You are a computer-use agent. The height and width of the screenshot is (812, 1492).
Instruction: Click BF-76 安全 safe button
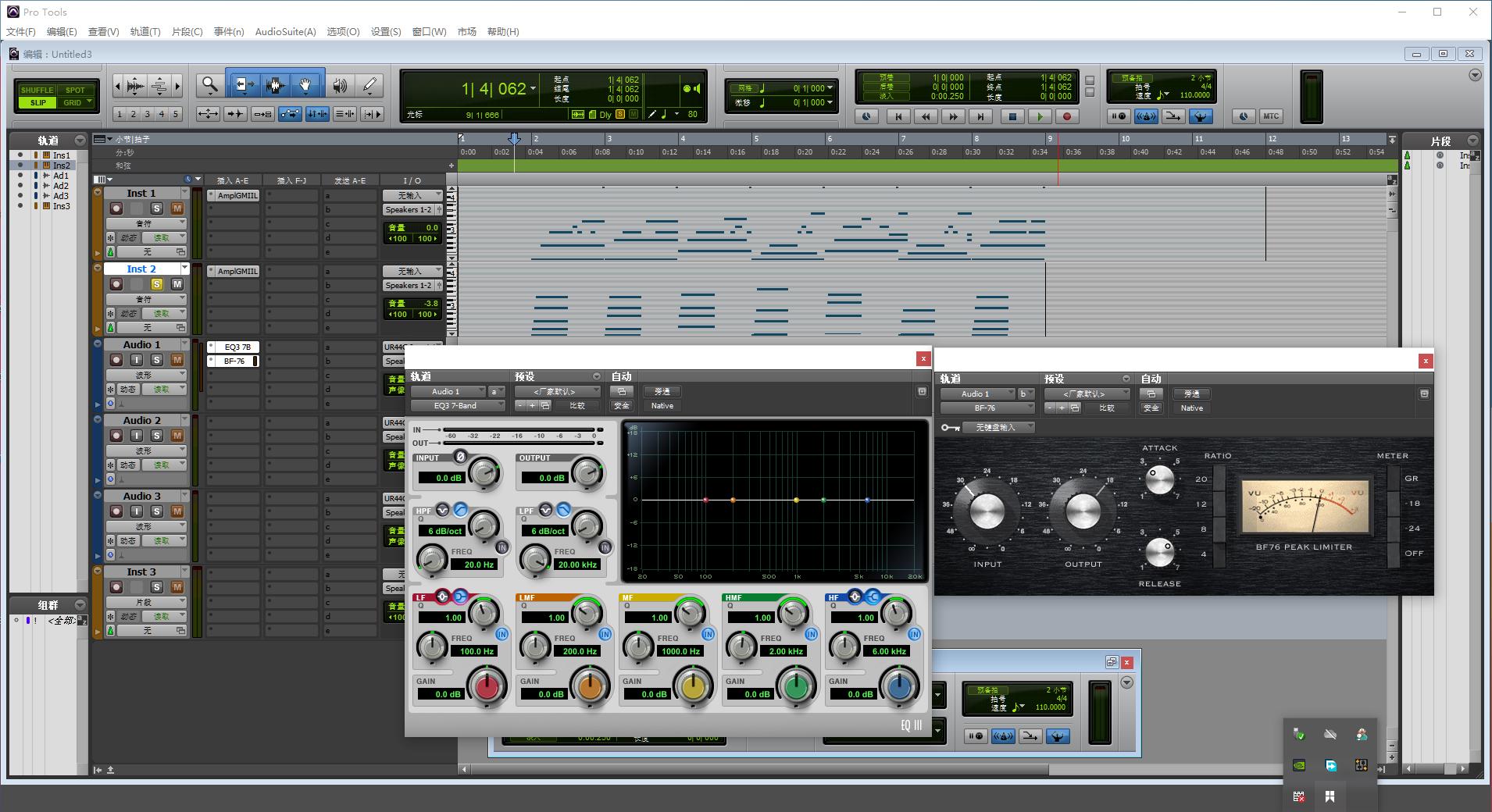(x=1151, y=408)
